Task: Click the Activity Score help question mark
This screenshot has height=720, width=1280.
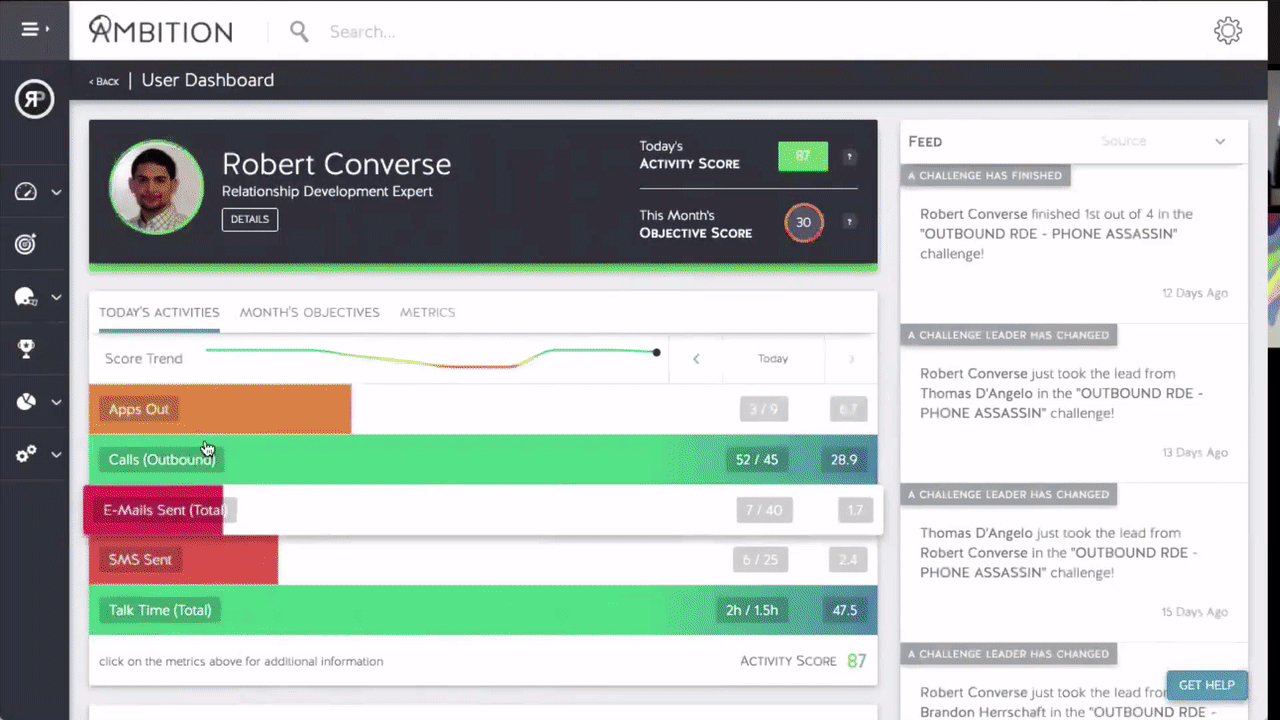Action: tap(848, 157)
